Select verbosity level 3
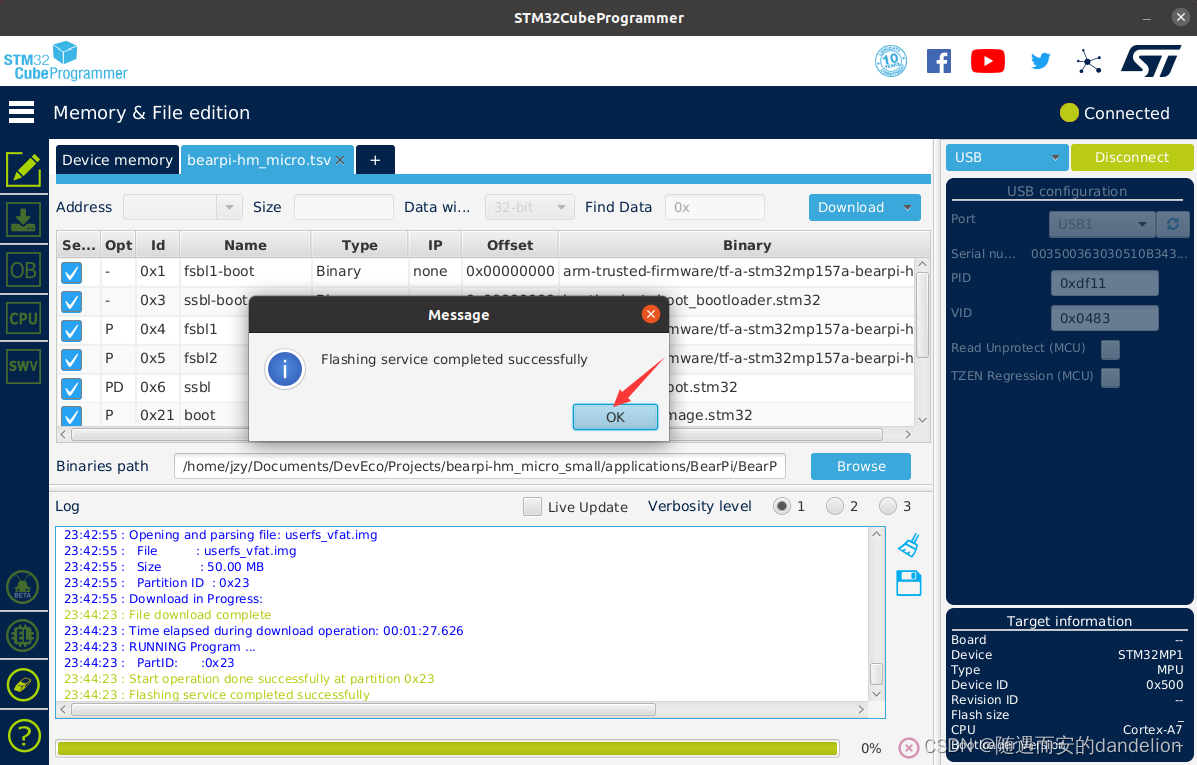Screen dimensions: 1197x765 coord(888,506)
